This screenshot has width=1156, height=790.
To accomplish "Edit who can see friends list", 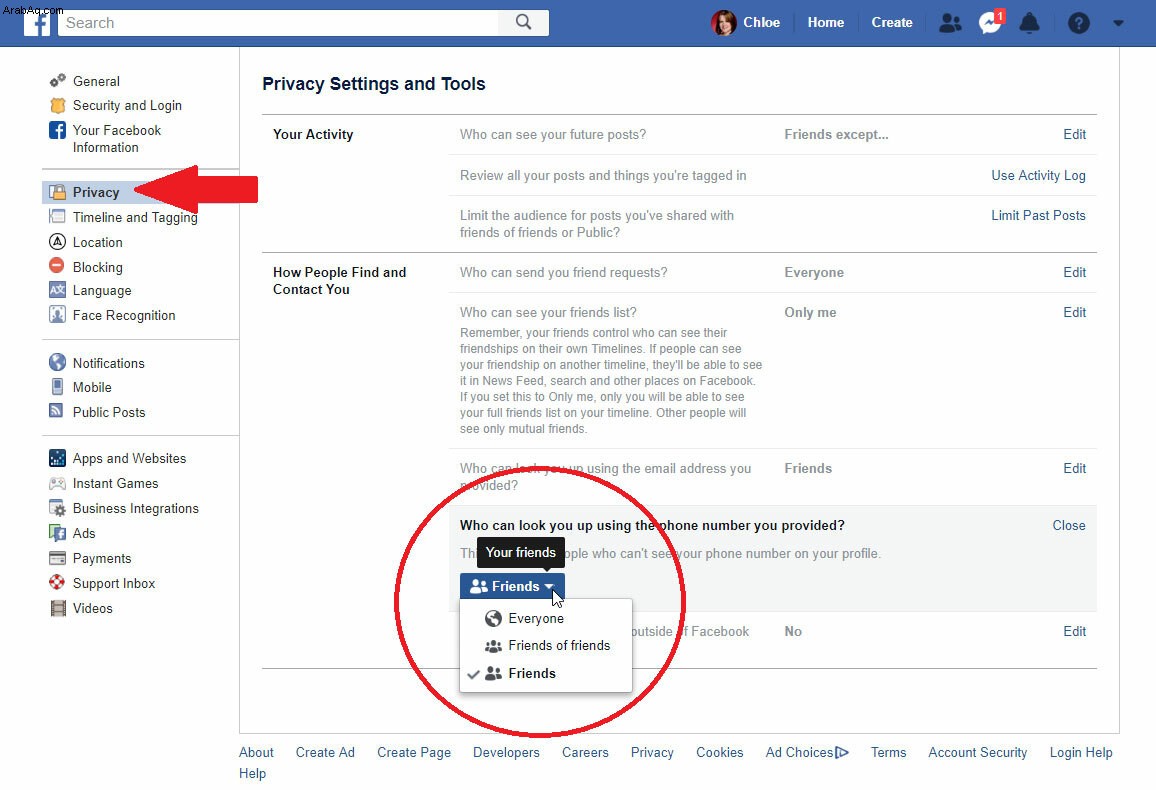I will coord(1074,312).
